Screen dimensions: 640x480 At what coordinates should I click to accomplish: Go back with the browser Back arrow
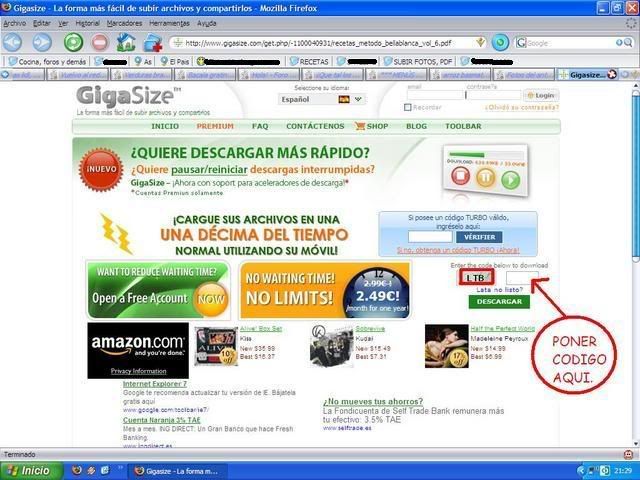coord(12,42)
